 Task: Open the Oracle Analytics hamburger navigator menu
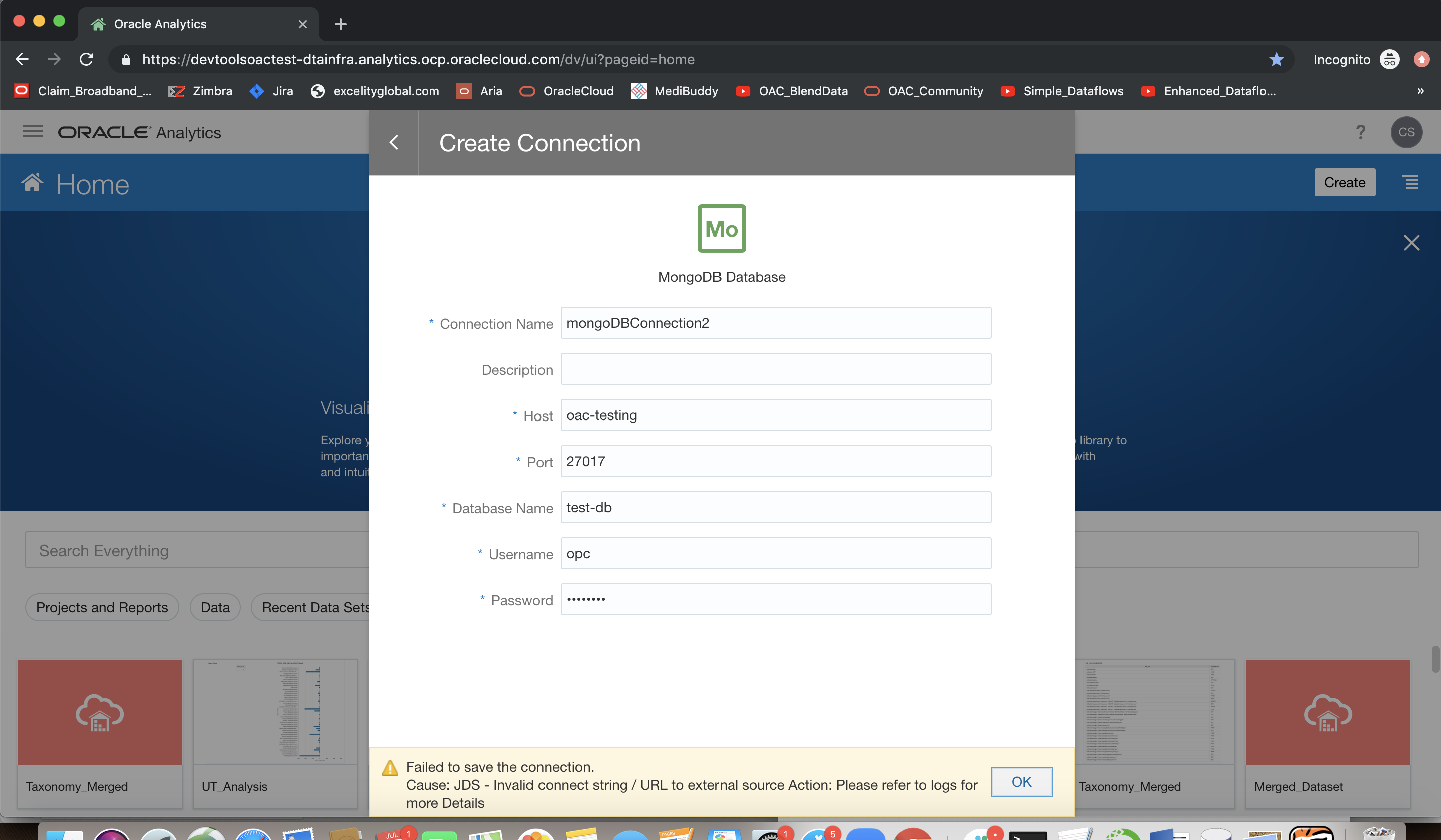tap(33, 132)
